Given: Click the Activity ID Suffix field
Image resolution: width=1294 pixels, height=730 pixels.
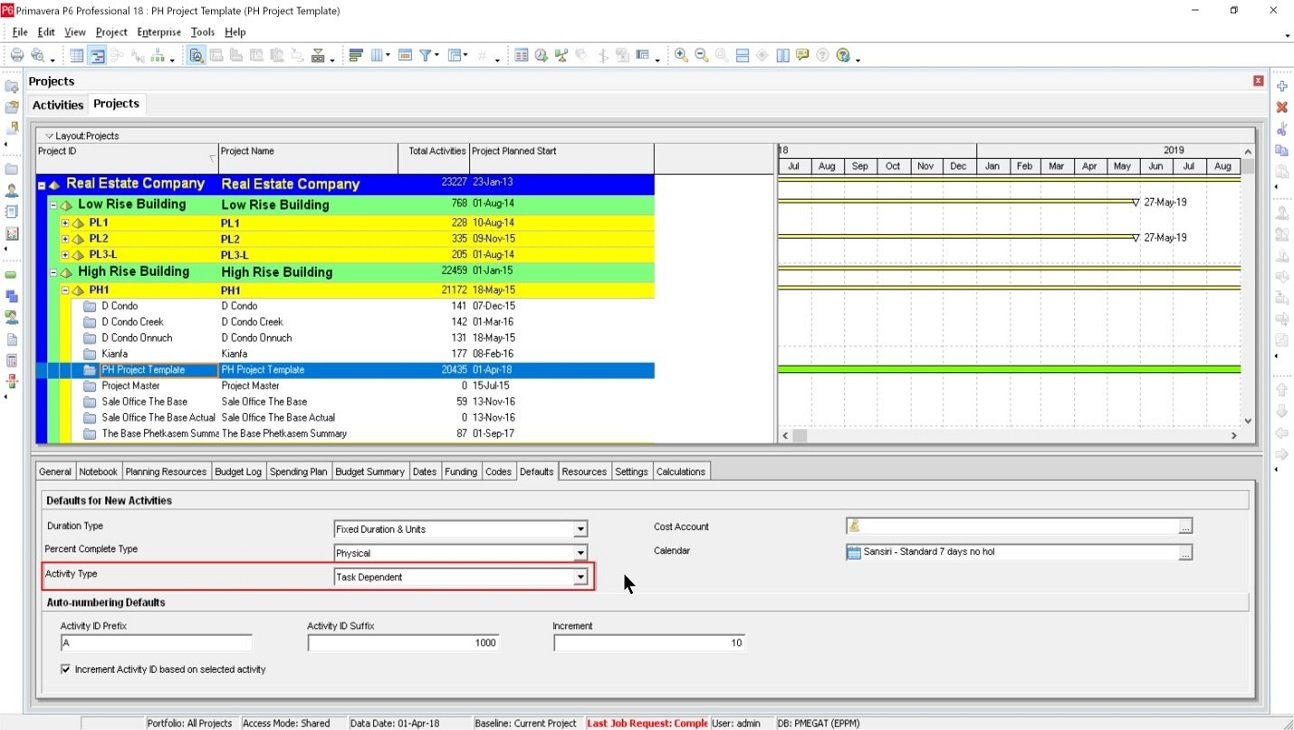Looking at the screenshot, I should coord(403,643).
